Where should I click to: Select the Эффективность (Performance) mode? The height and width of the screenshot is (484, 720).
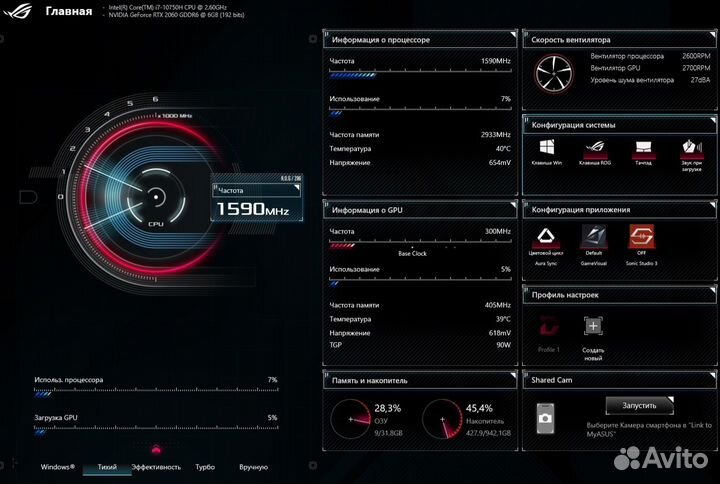click(x=156, y=467)
